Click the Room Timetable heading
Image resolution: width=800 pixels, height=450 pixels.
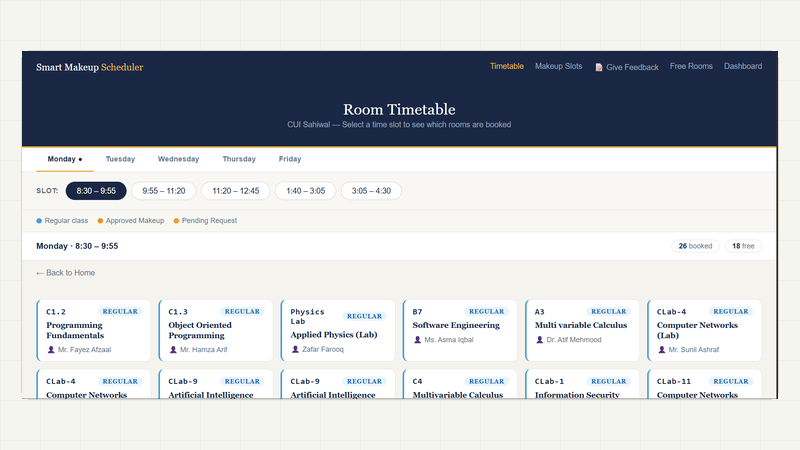point(399,109)
